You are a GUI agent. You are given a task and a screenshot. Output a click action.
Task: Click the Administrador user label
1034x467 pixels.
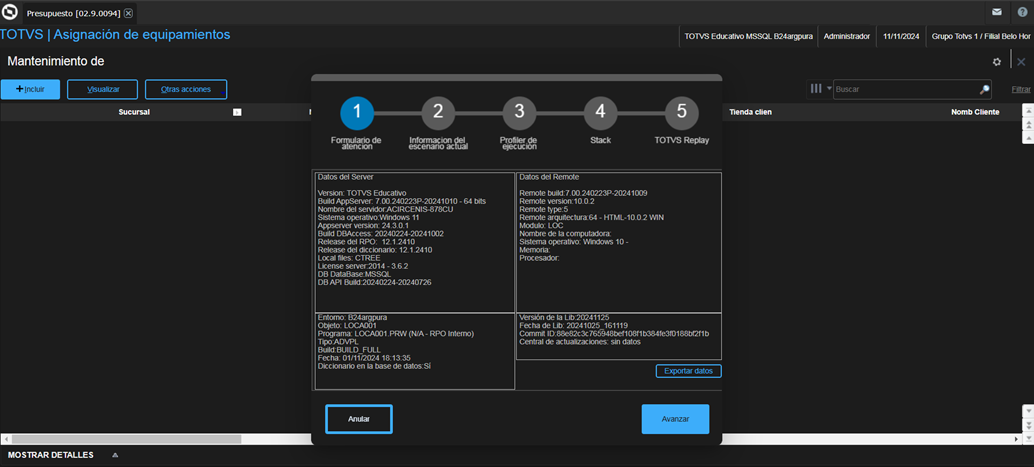coord(847,36)
